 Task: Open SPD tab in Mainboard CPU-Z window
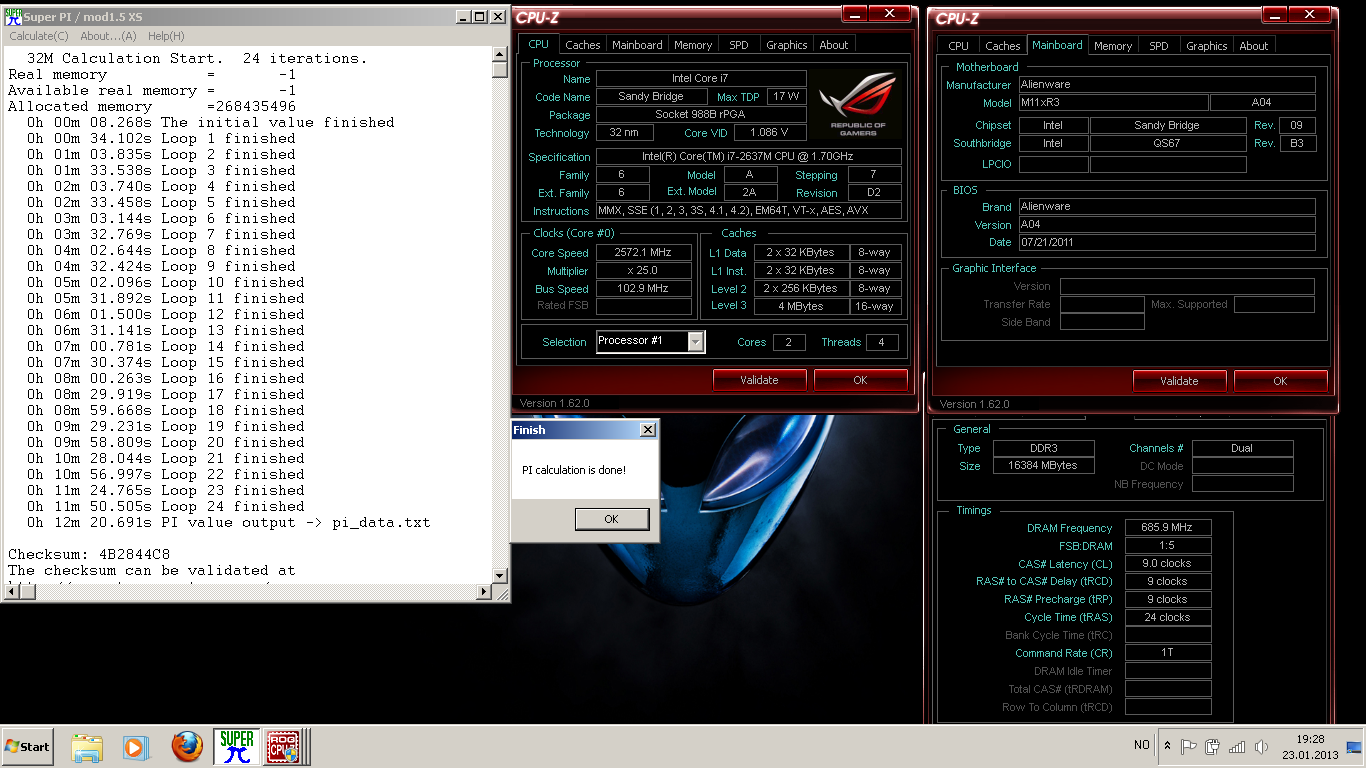point(1158,45)
